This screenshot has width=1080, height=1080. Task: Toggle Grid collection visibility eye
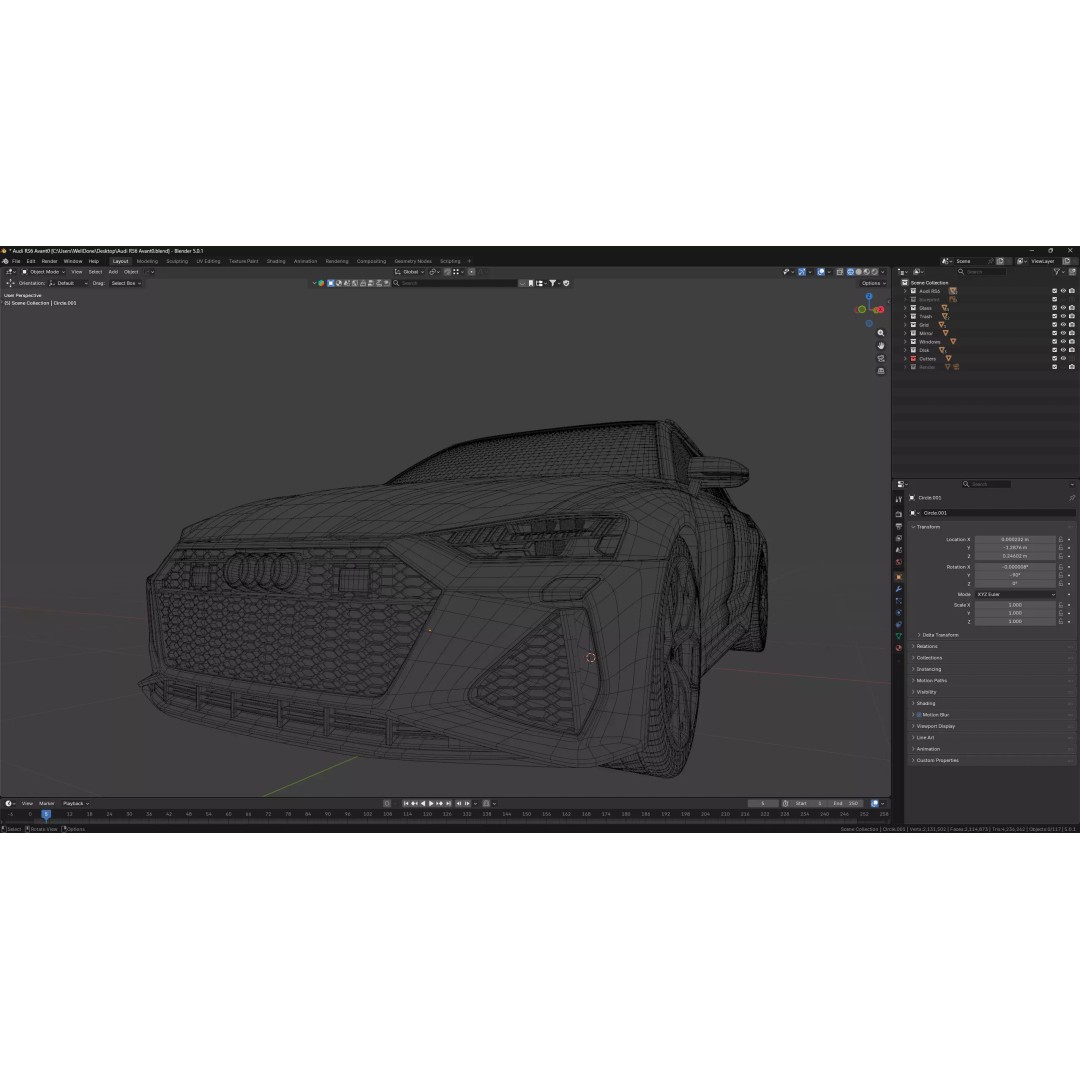pos(1063,324)
